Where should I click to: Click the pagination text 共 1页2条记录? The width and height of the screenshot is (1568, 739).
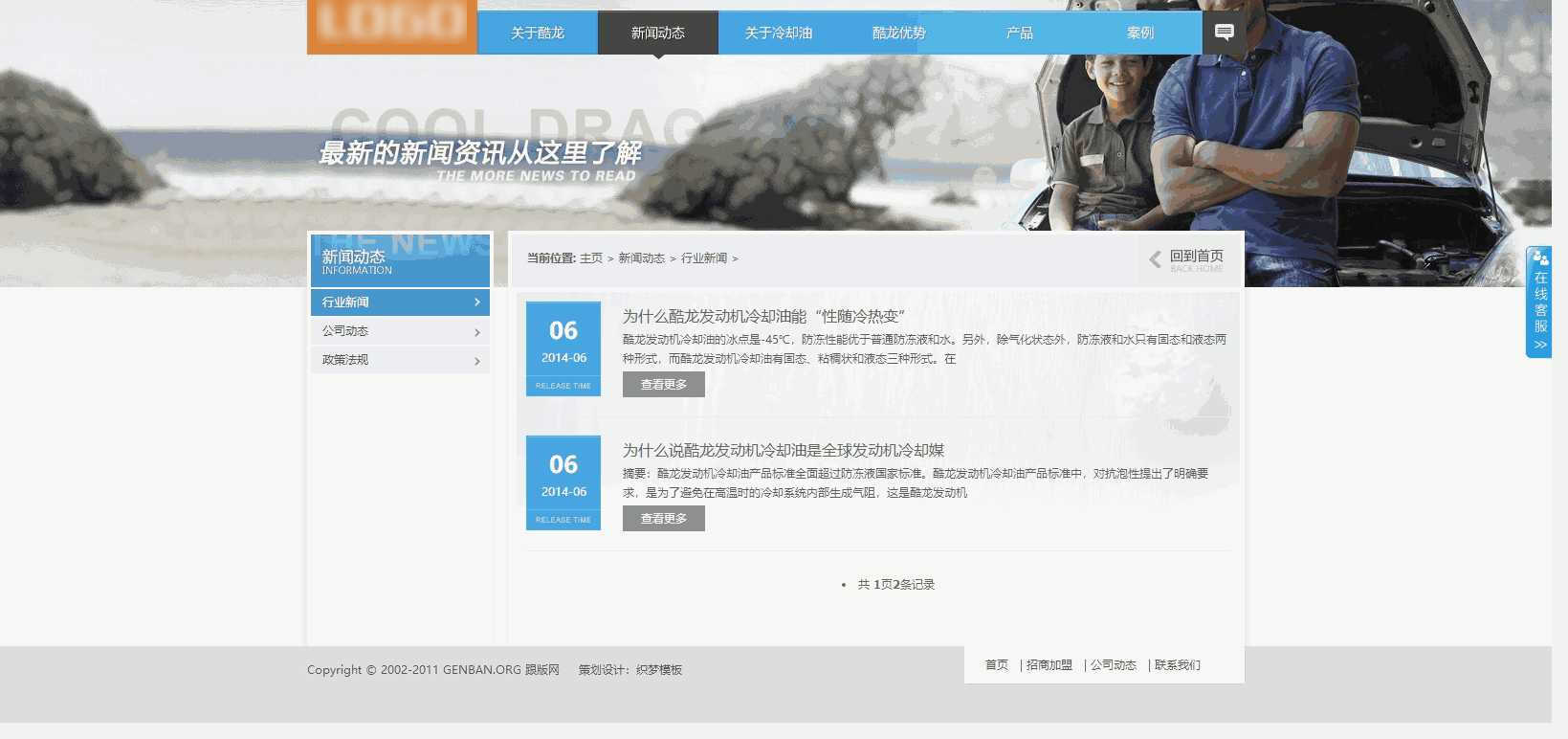tap(896, 585)
